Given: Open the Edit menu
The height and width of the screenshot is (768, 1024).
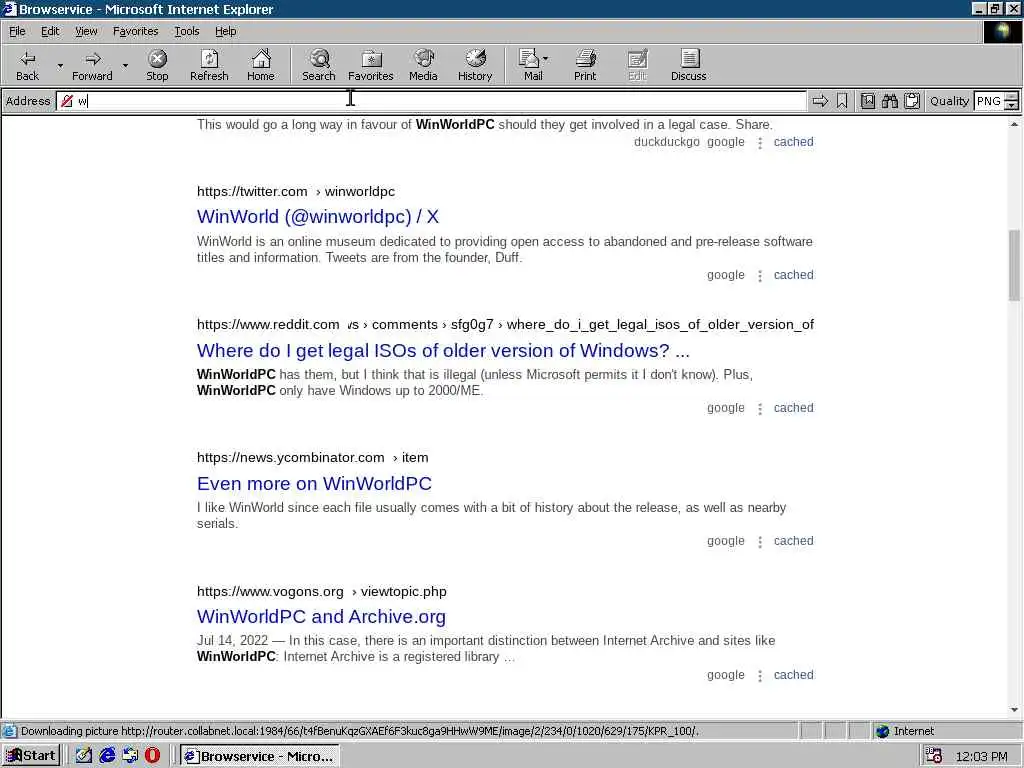Looking at the screenshot, I should pyautogui.click(x=50, y=31).
